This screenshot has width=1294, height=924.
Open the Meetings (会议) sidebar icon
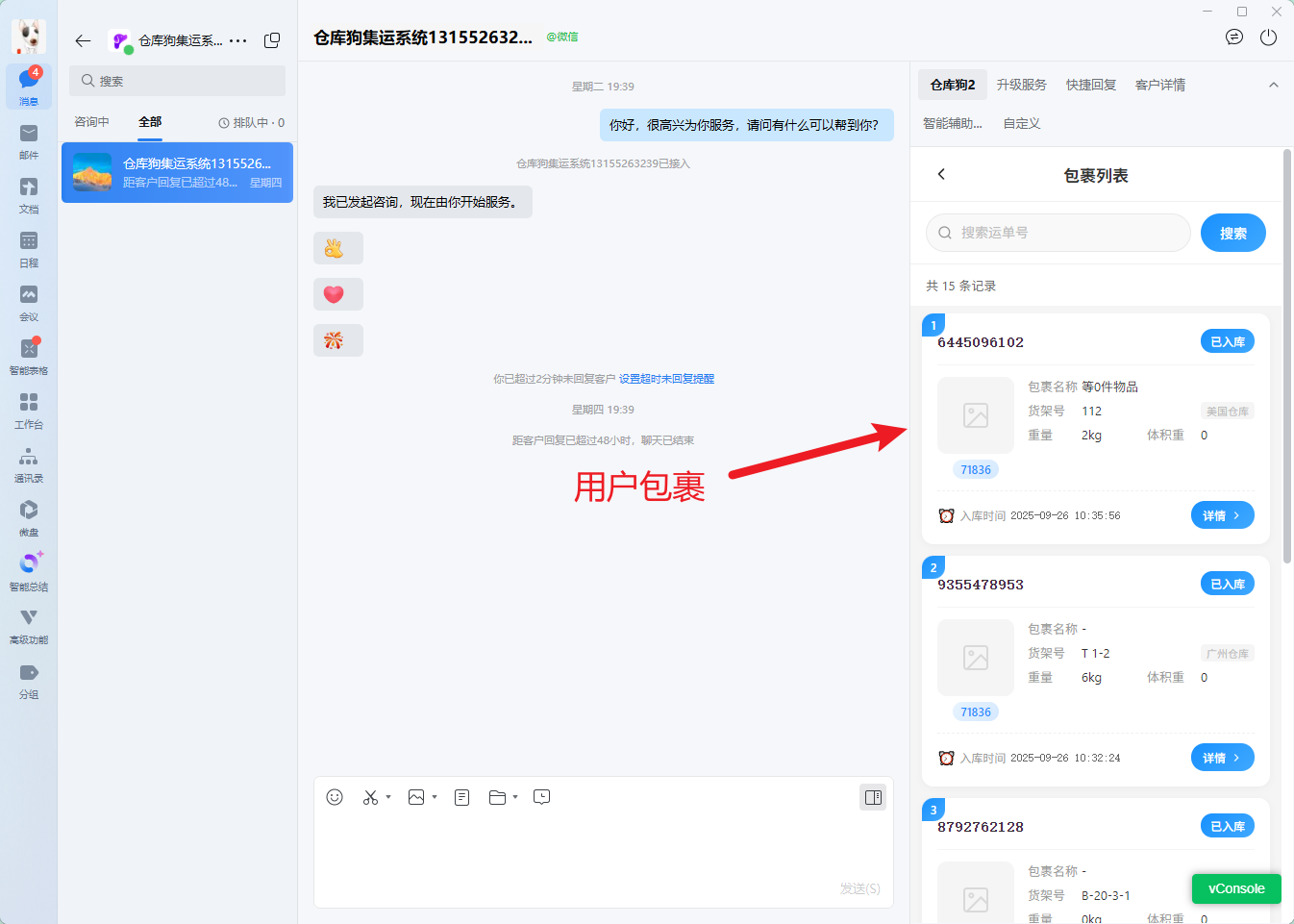pyautogui.click(x=29, y=302)
